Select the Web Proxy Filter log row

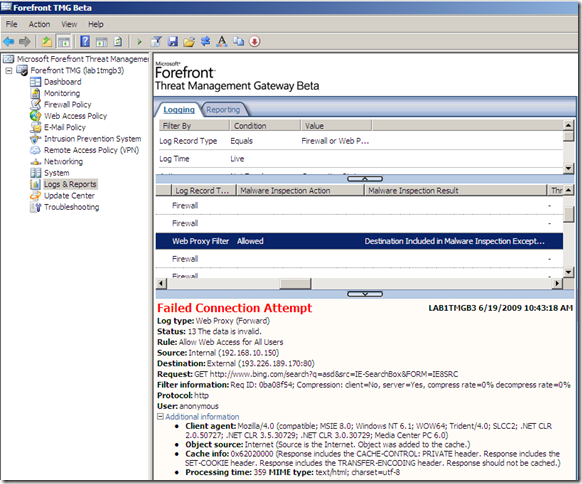click(x=359, y=241)
